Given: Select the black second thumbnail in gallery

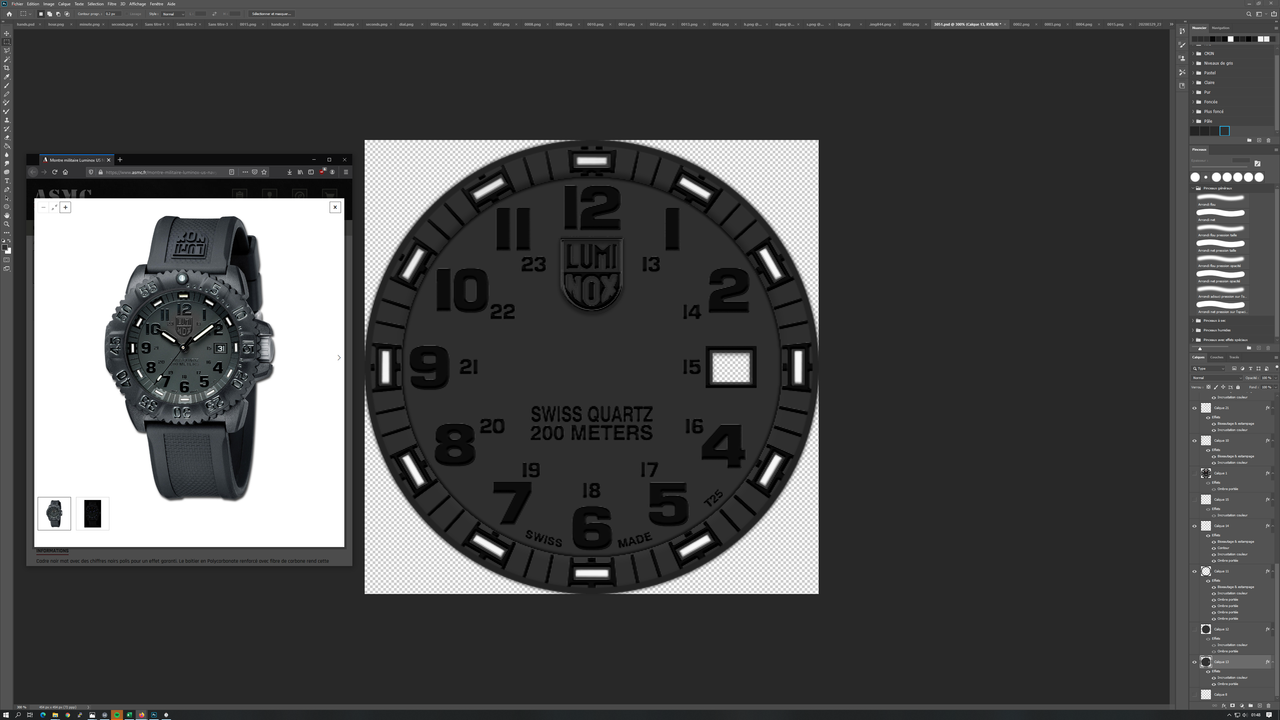Looking at the screenshot, I should pyautogui.click(x=92, y=513).
